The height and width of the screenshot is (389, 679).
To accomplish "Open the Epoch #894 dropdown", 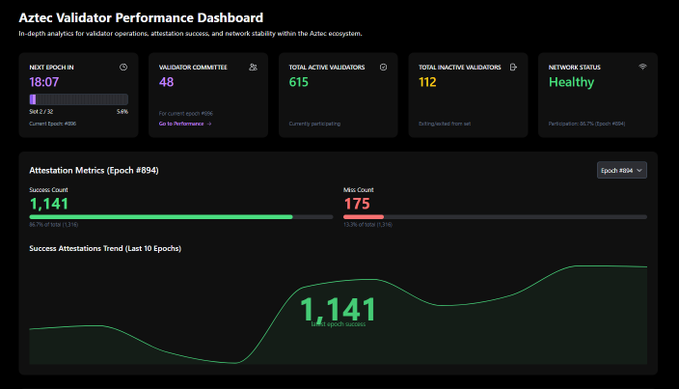I will [622, 170].
